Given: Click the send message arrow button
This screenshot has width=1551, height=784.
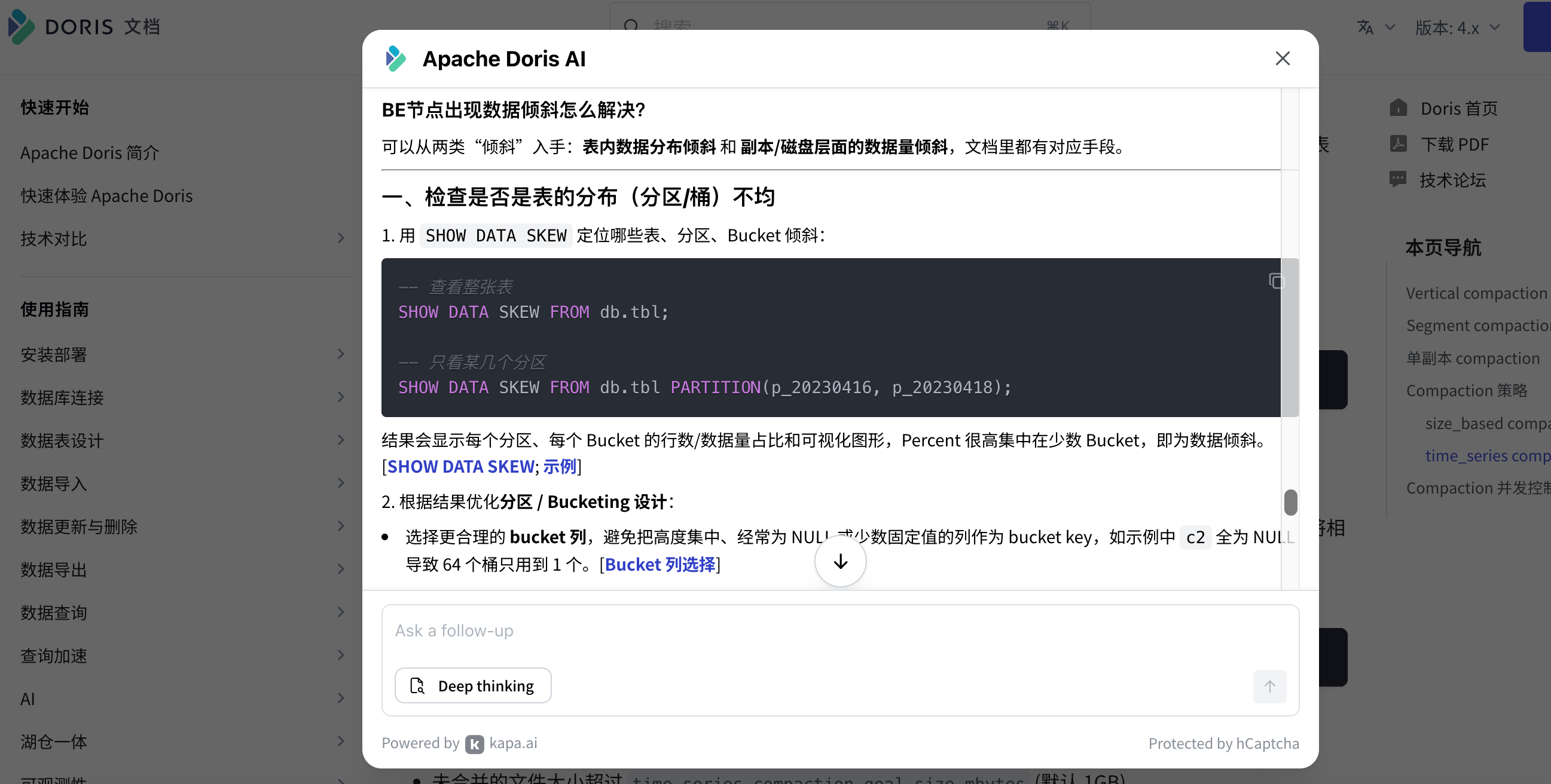Looking at the screenshot, I should point(1269,686).
